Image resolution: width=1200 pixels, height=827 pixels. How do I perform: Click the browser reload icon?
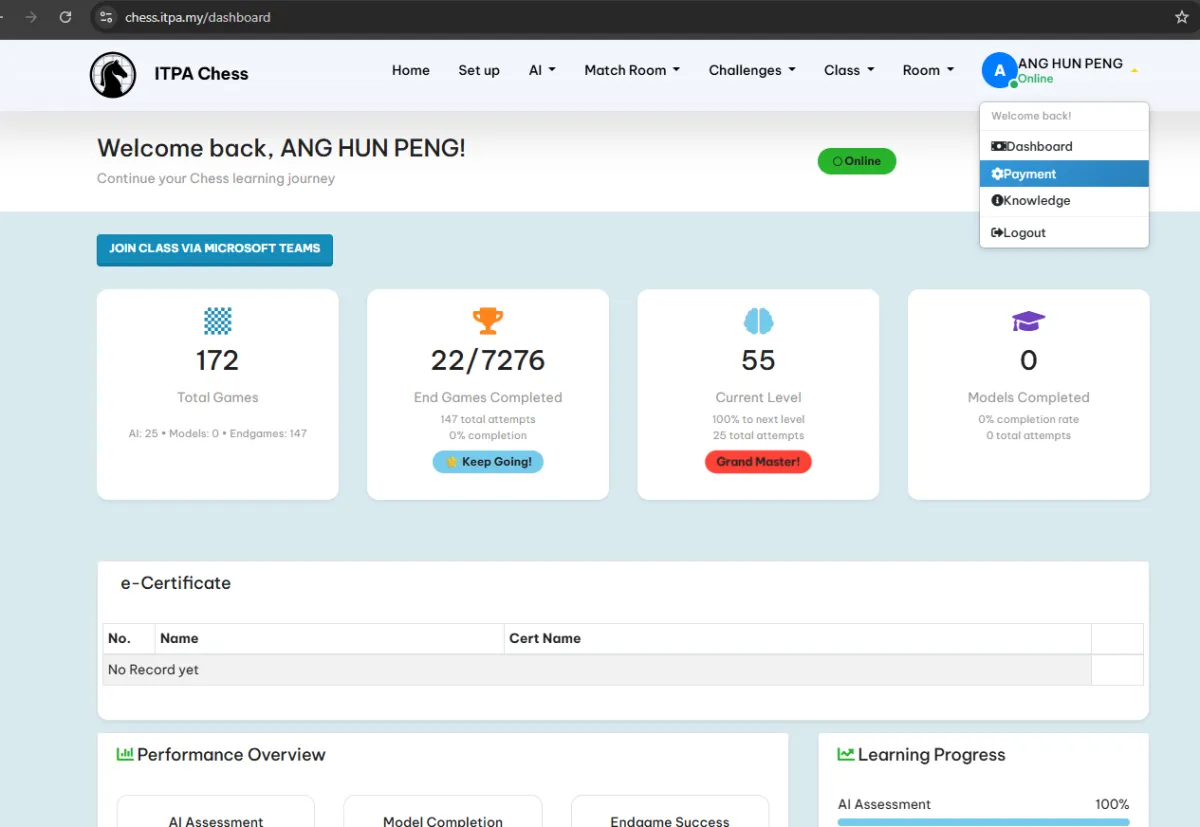(x=65, y=17)
